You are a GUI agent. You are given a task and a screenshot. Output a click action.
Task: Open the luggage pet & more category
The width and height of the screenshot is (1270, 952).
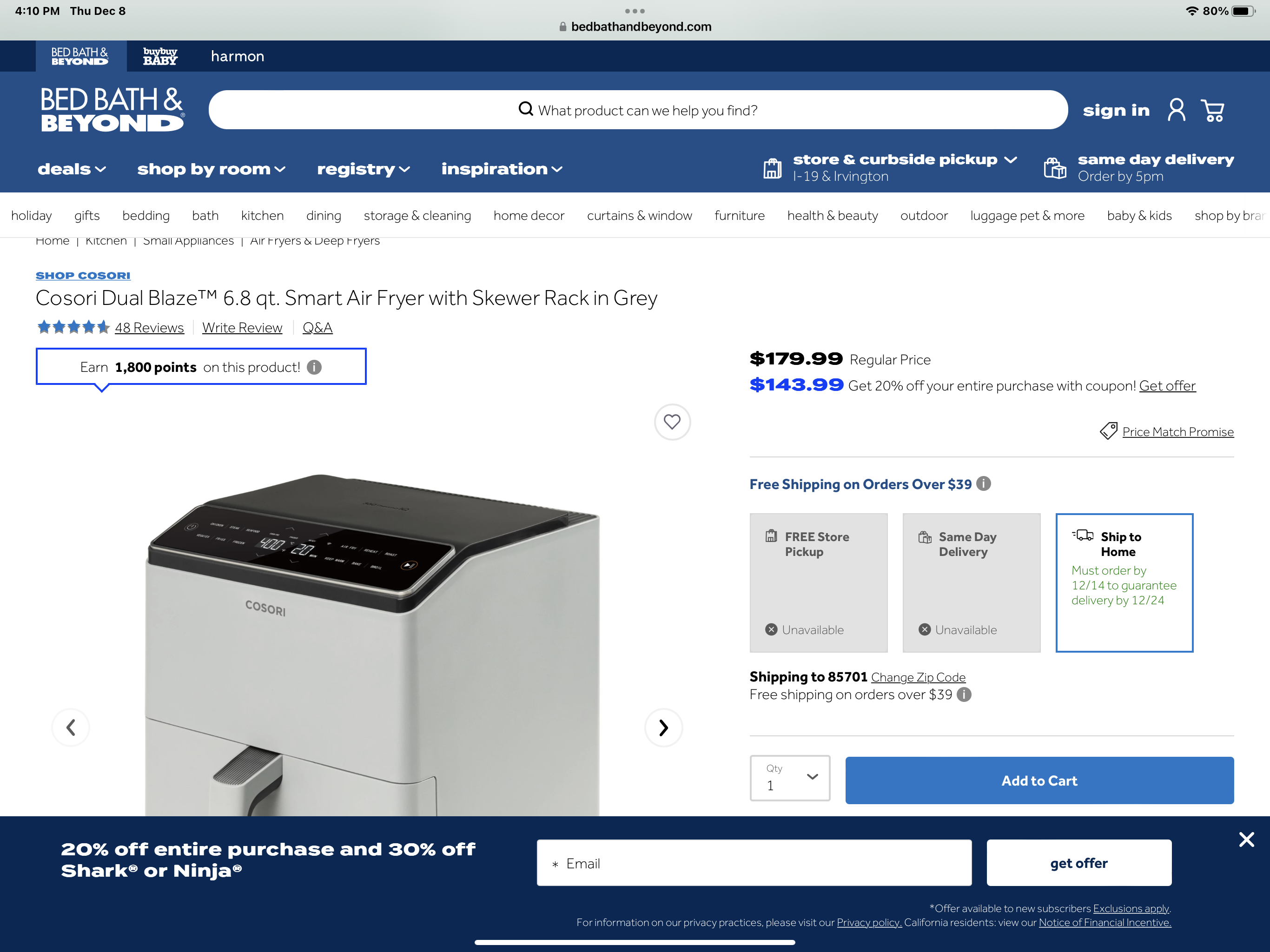[x=1027, y=215]
